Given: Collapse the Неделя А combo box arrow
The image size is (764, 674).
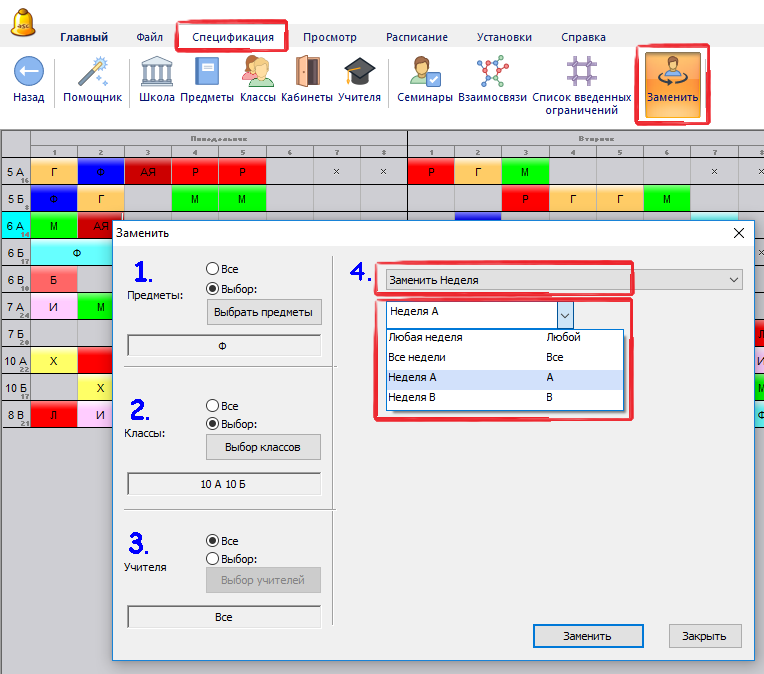Looking at the screenshot, I should click(565, 314).
